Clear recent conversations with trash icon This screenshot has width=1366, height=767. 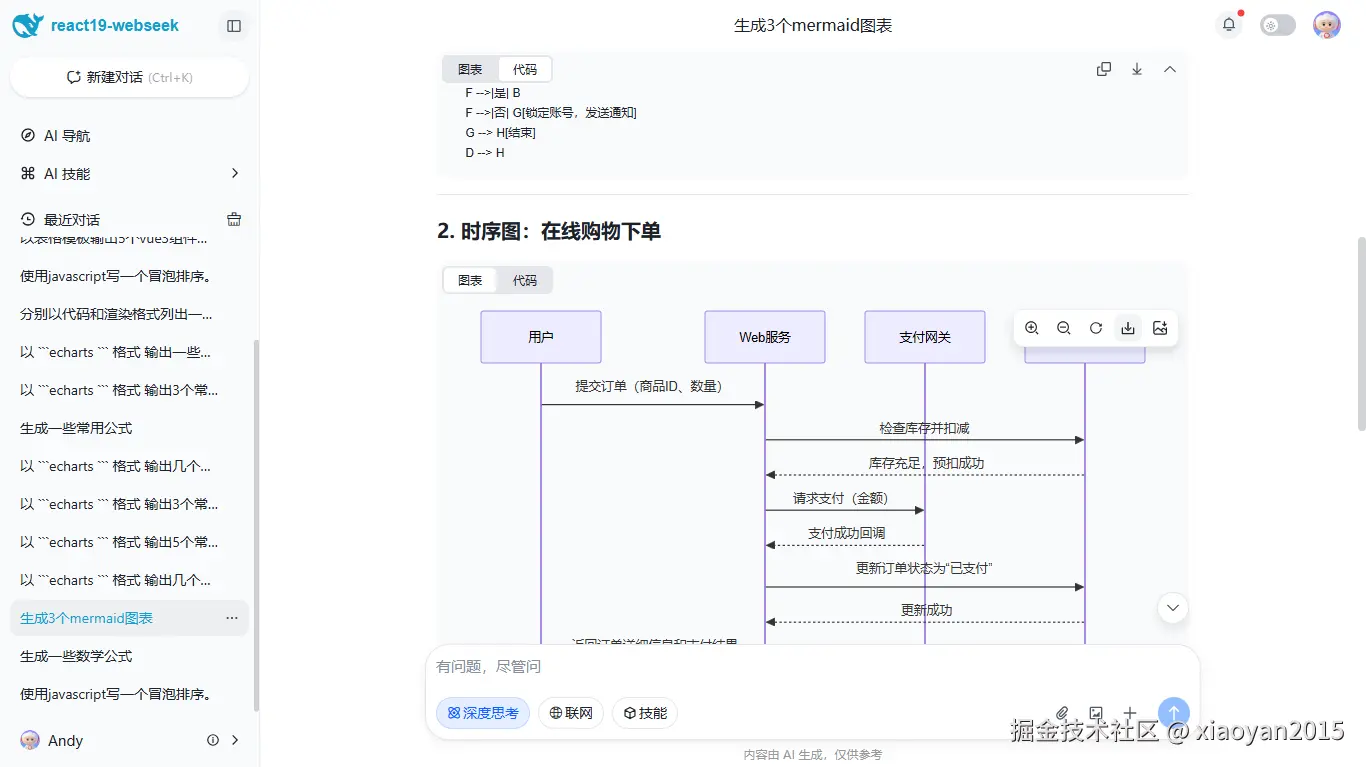(x=234, y=219)
